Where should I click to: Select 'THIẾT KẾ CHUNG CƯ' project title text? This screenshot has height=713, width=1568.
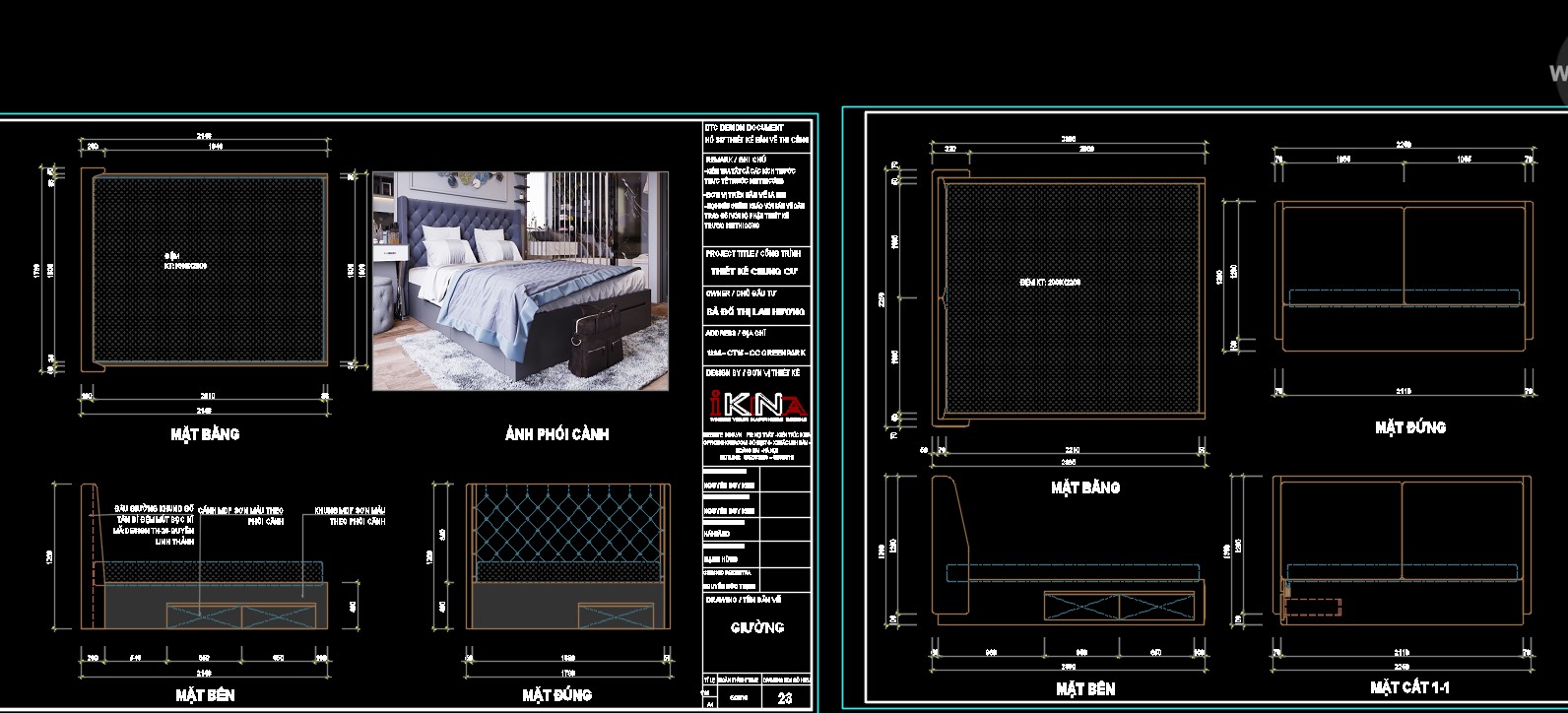(754, 271)
